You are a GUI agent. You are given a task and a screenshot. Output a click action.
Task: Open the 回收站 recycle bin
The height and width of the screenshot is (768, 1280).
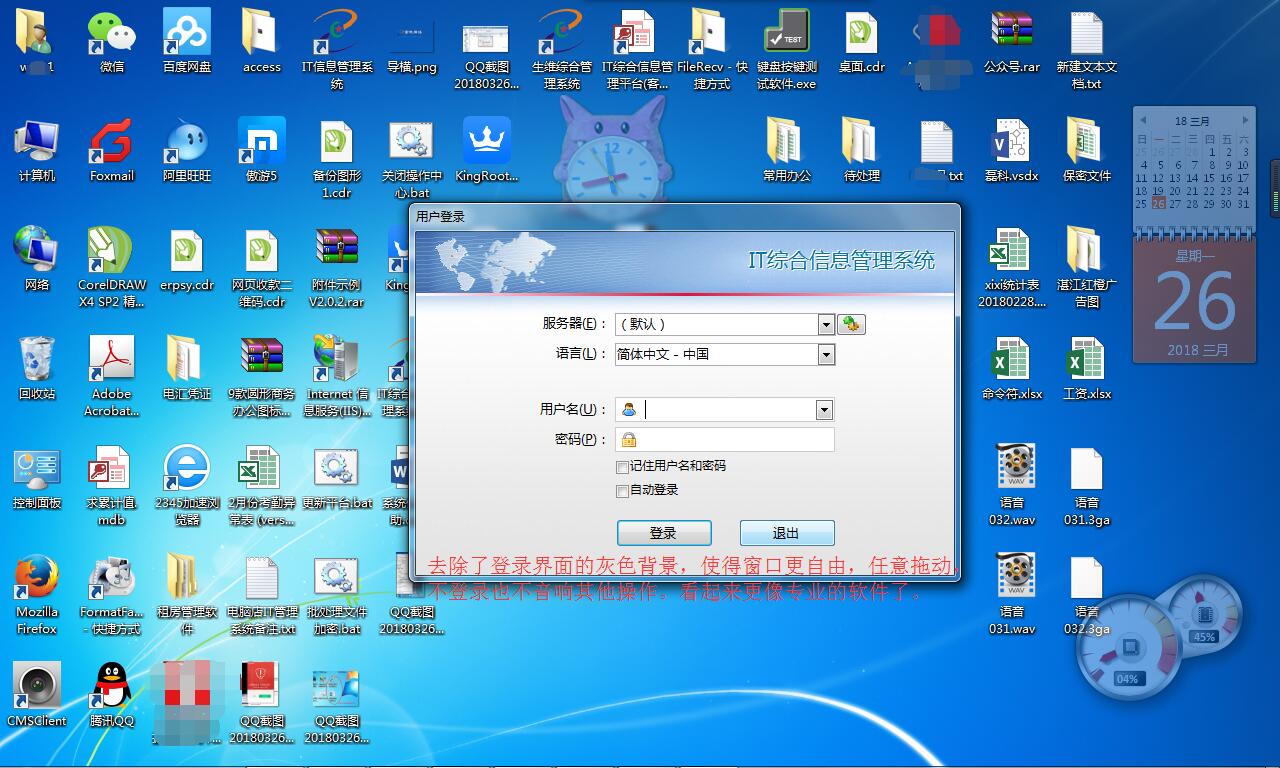coord(37,369)
